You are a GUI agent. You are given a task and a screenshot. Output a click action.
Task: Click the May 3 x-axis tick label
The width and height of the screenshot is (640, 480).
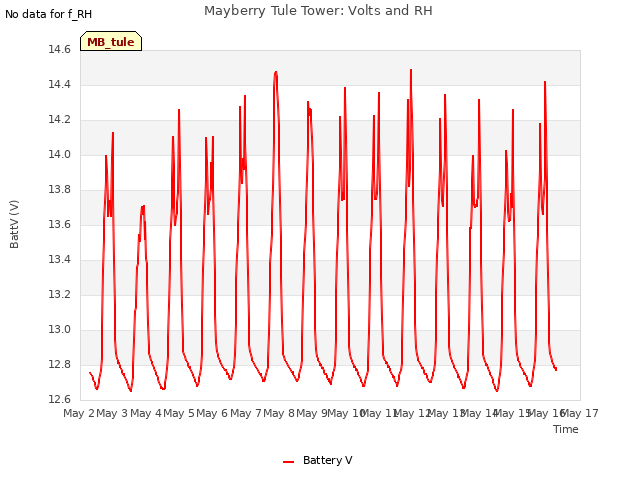coord(112,413)
